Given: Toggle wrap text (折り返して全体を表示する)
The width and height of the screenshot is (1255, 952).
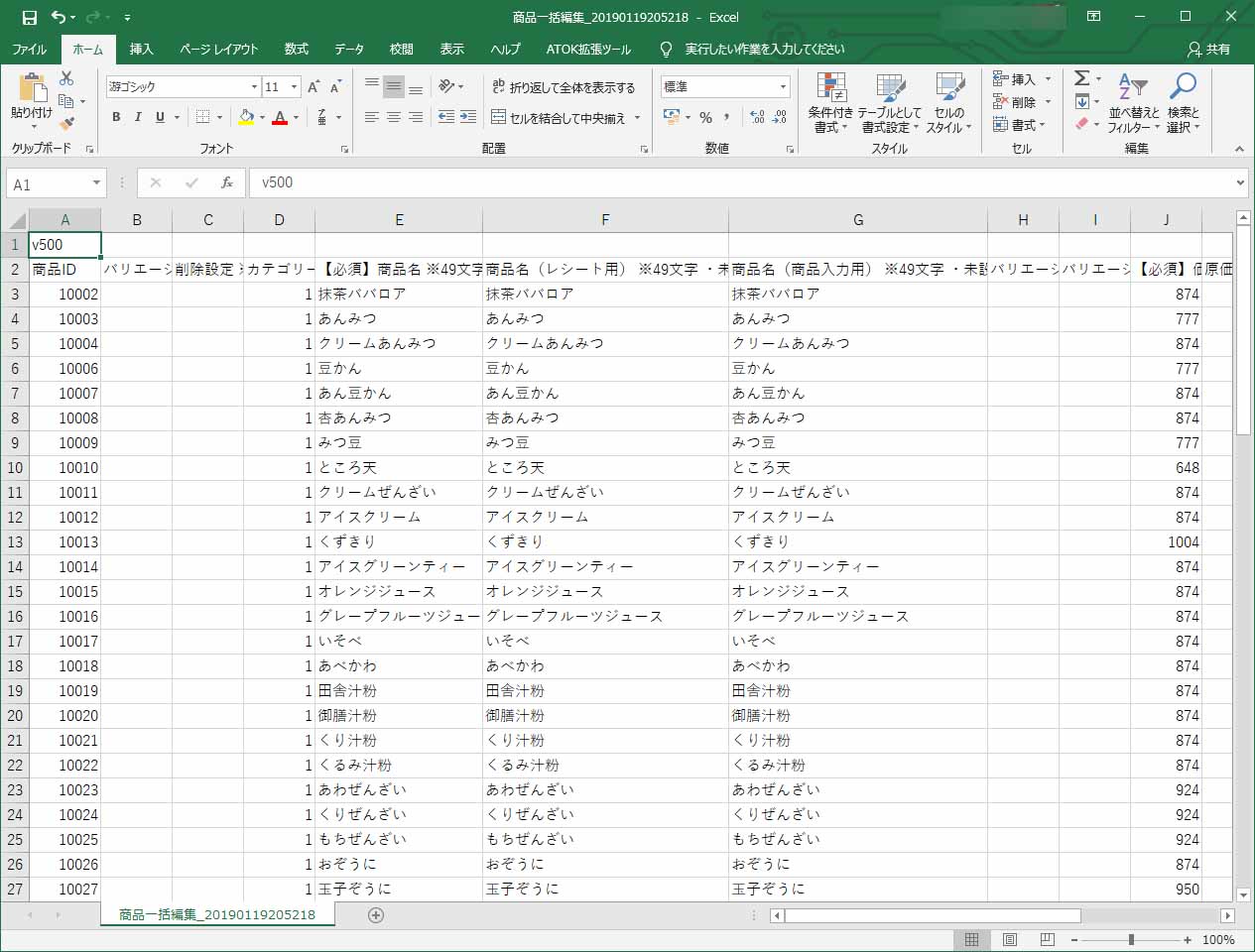Looking at the screenshot, I should 565,88.
